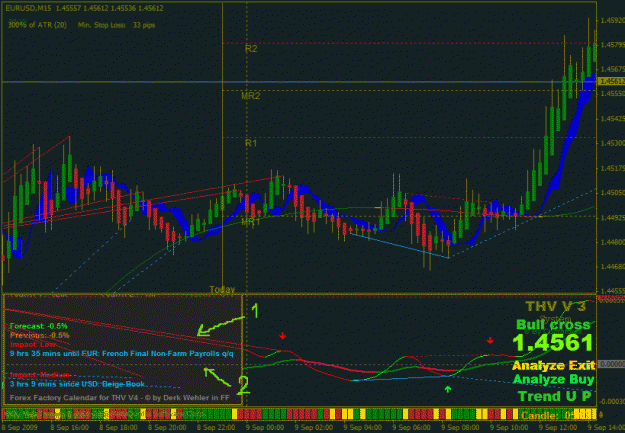Image resolution: width=625 pixels, height=433 pixels.
Task: Click the 1.45050 price axis label
Action: [x=613, y=193]
